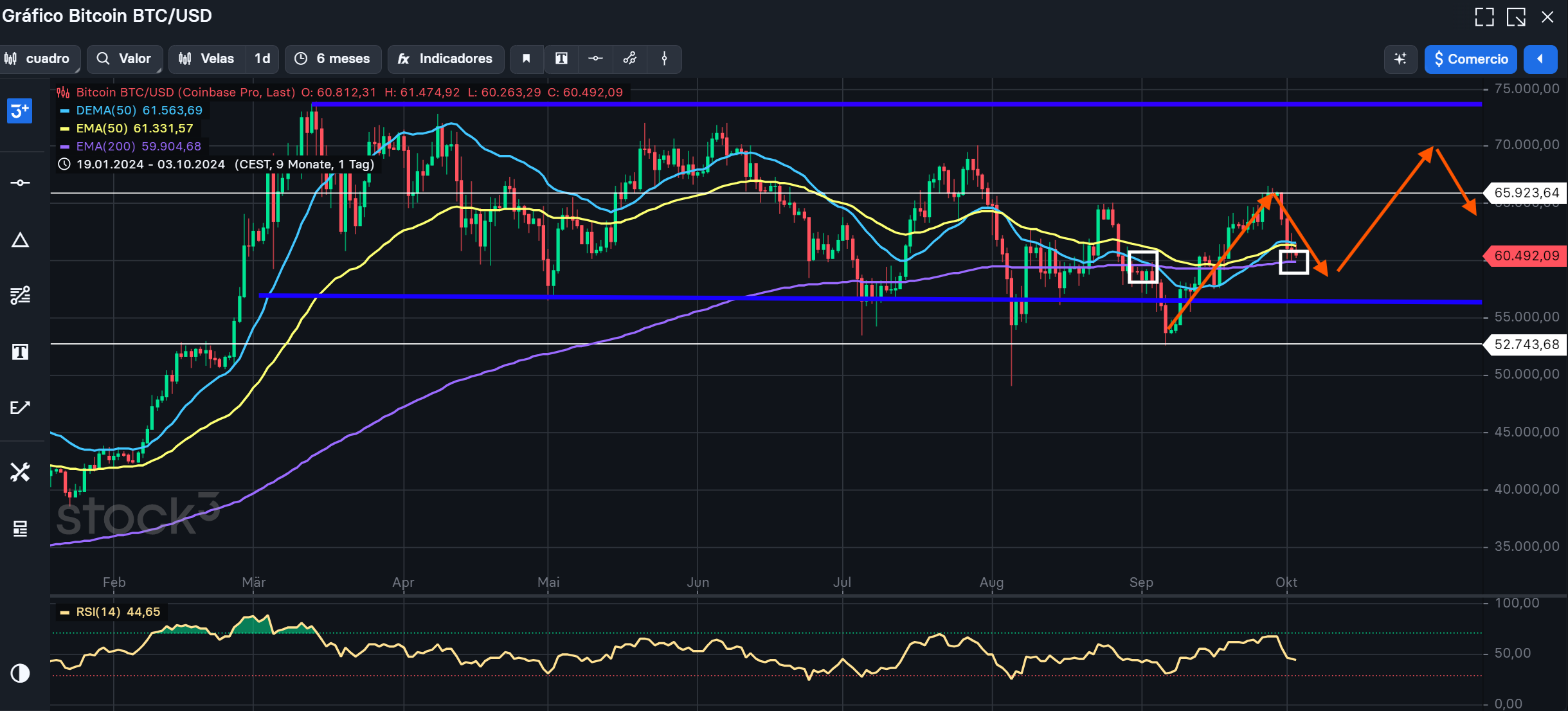The width and height of the screenshot is (1568, 711).
Task: Click the 65.923,64 price level label
Action: coord(1526,193)
